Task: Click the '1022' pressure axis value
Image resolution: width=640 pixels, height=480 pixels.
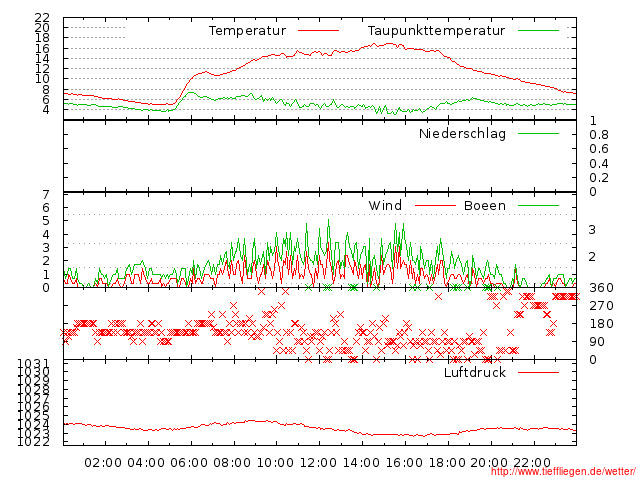Action: pyautogui.click(x=34, y=442)
